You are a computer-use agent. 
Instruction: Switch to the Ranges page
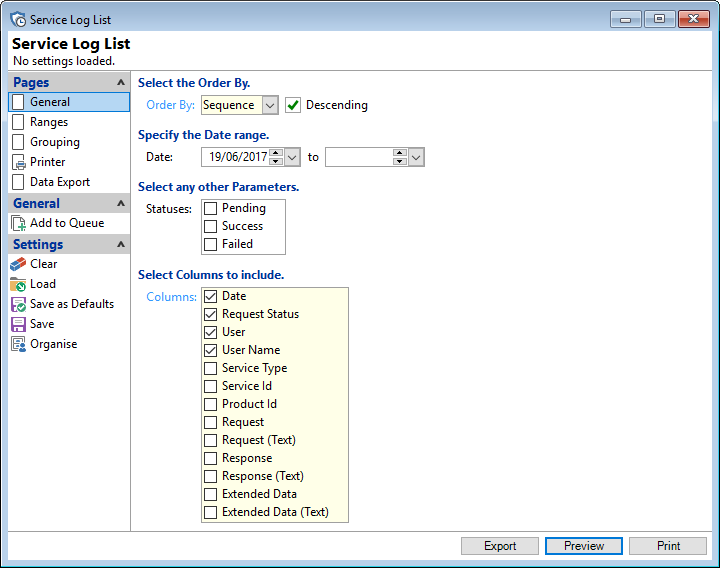tap(49, 122)
